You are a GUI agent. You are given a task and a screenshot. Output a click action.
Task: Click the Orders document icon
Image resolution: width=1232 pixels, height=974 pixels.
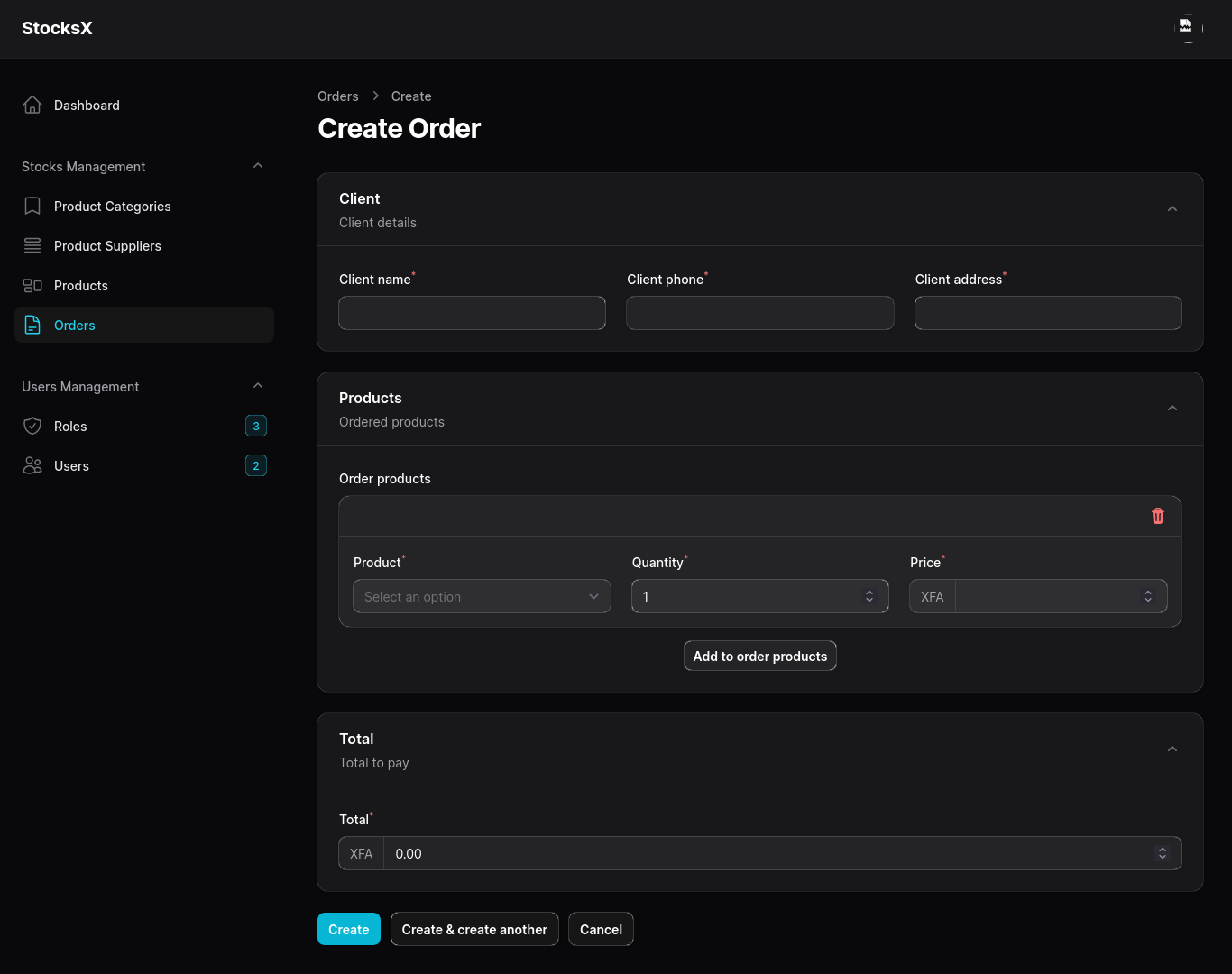pyautogui.click(x=32, y=326)
